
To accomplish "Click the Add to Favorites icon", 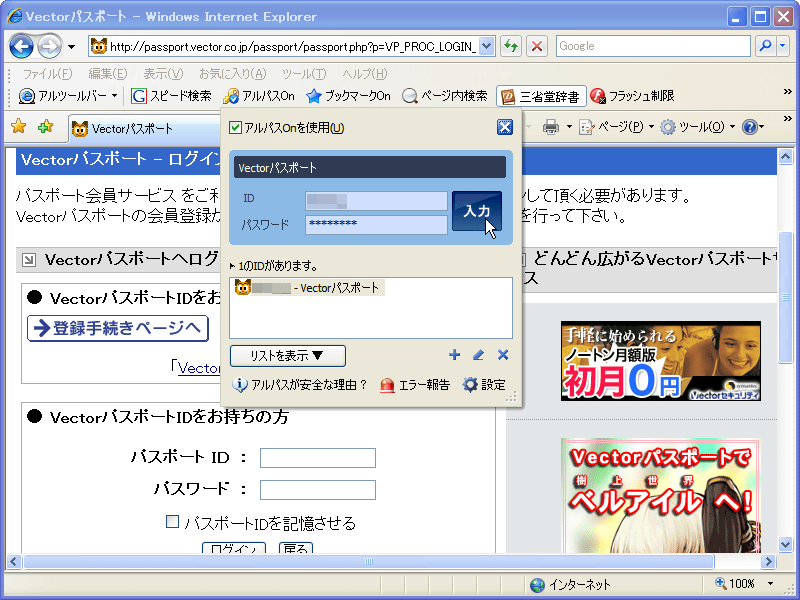I will point(45,126).
